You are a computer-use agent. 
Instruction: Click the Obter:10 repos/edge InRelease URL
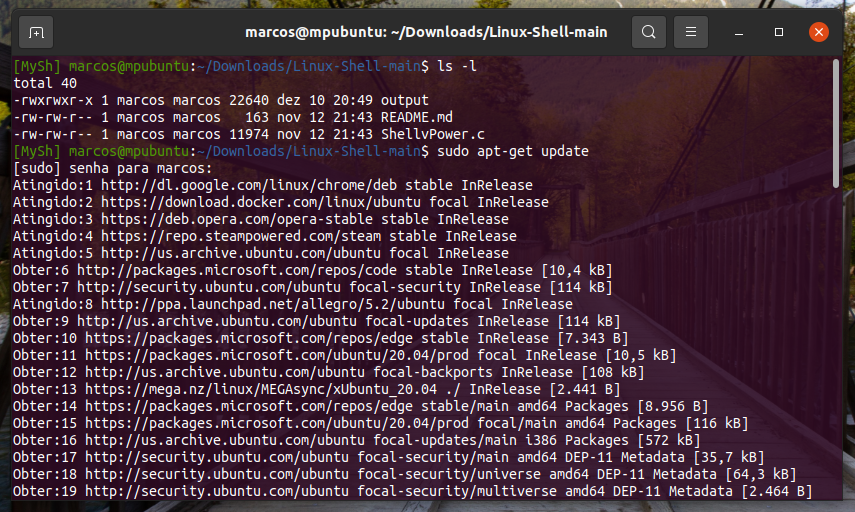coord(249,338)
